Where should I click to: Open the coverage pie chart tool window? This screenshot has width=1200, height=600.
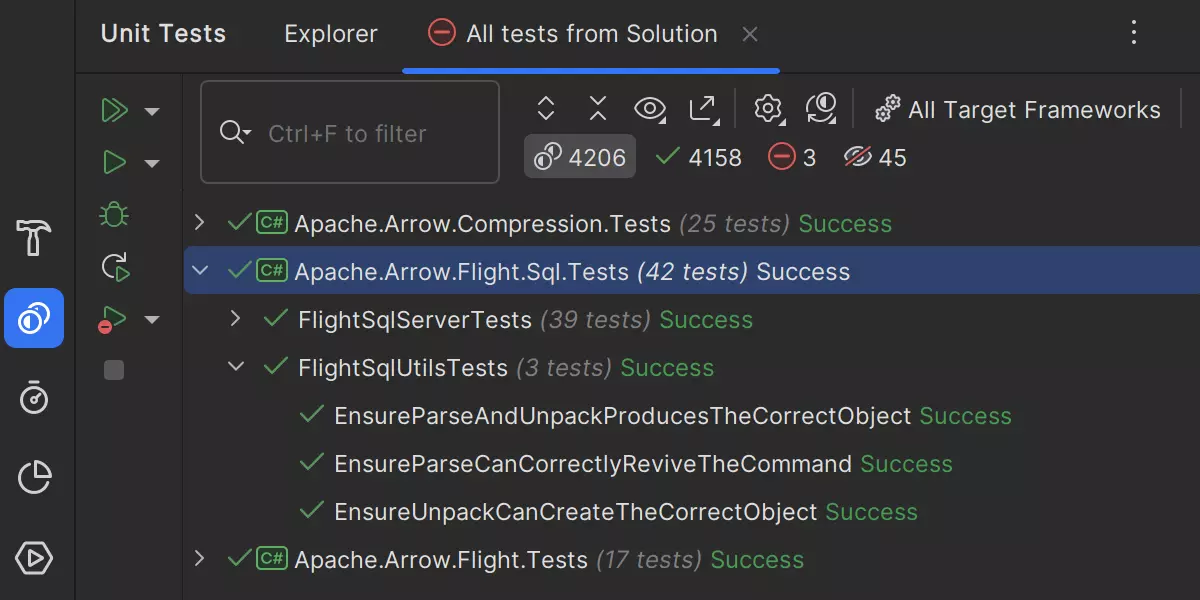point(34,477)
